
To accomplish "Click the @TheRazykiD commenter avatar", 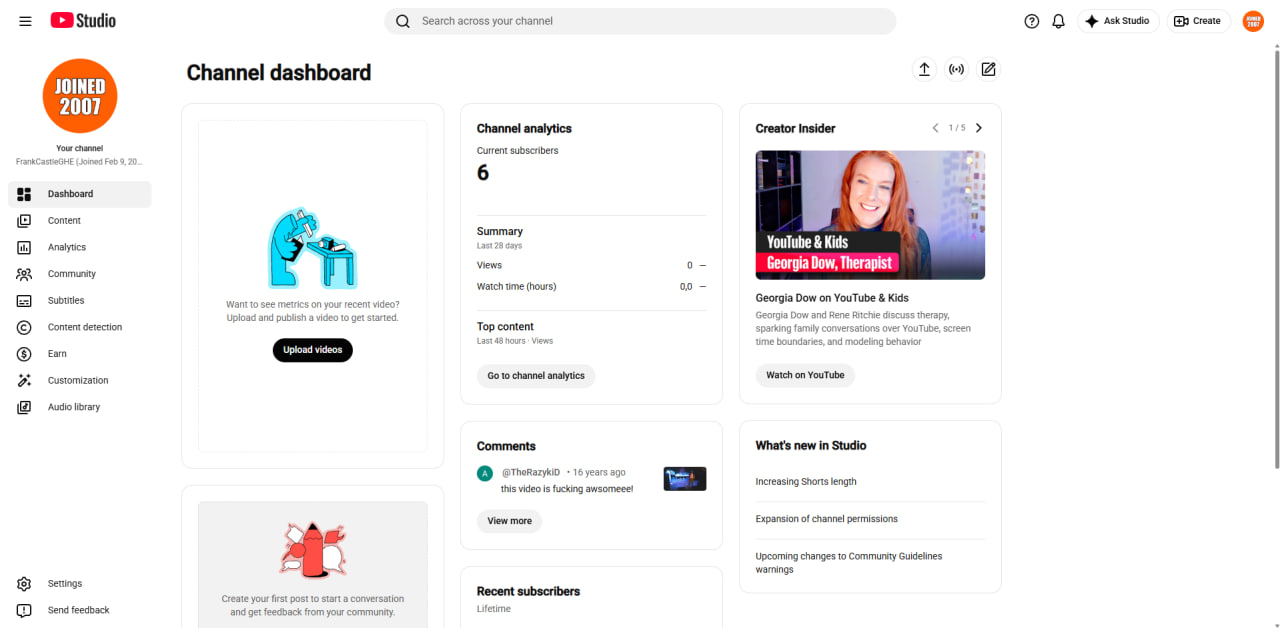I will pyautogui.click(x=485, y=473).
